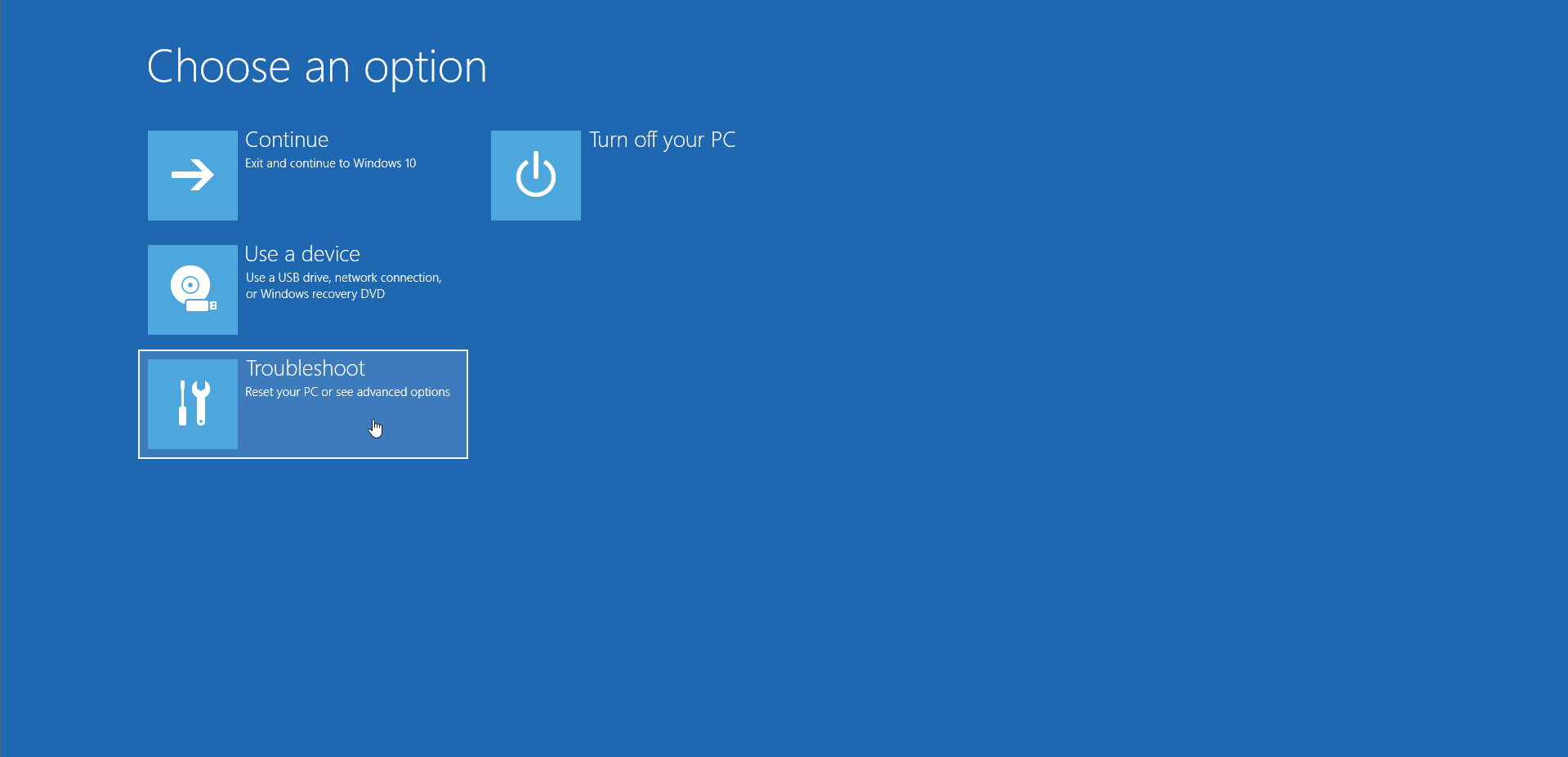The width and height of the screenshot is (1568, 757).
Task: Activate Continue by clicking its blue tile icon
Action: click(192, 175)
